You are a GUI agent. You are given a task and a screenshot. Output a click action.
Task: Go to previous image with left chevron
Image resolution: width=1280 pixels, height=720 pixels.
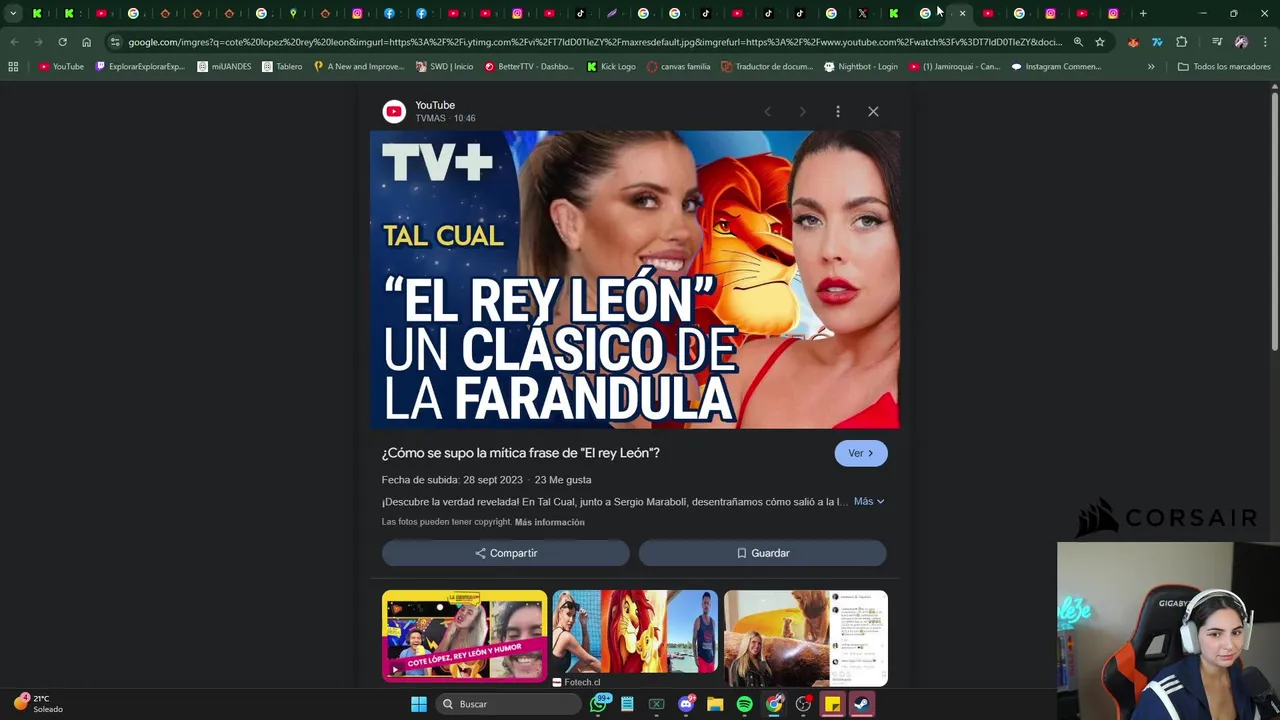(767, 111)
